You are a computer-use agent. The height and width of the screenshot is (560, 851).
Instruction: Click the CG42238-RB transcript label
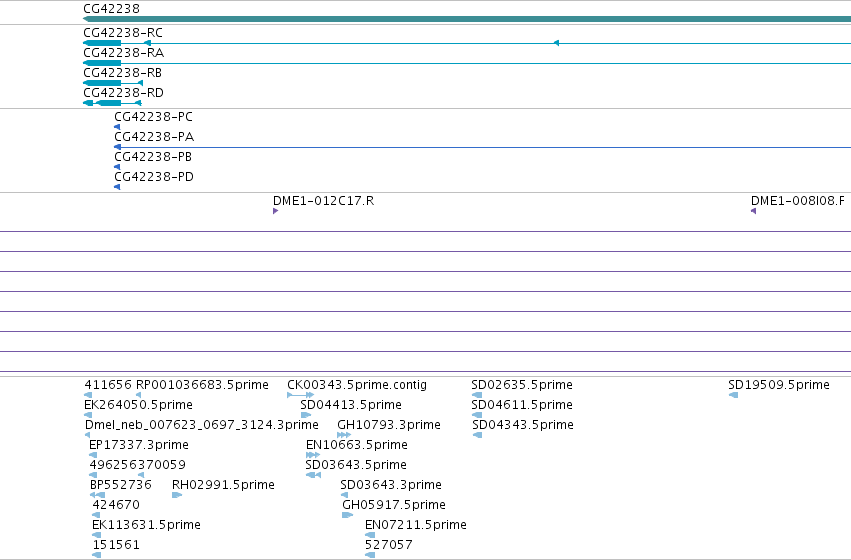pyautogui.click(x=122, y=73)
